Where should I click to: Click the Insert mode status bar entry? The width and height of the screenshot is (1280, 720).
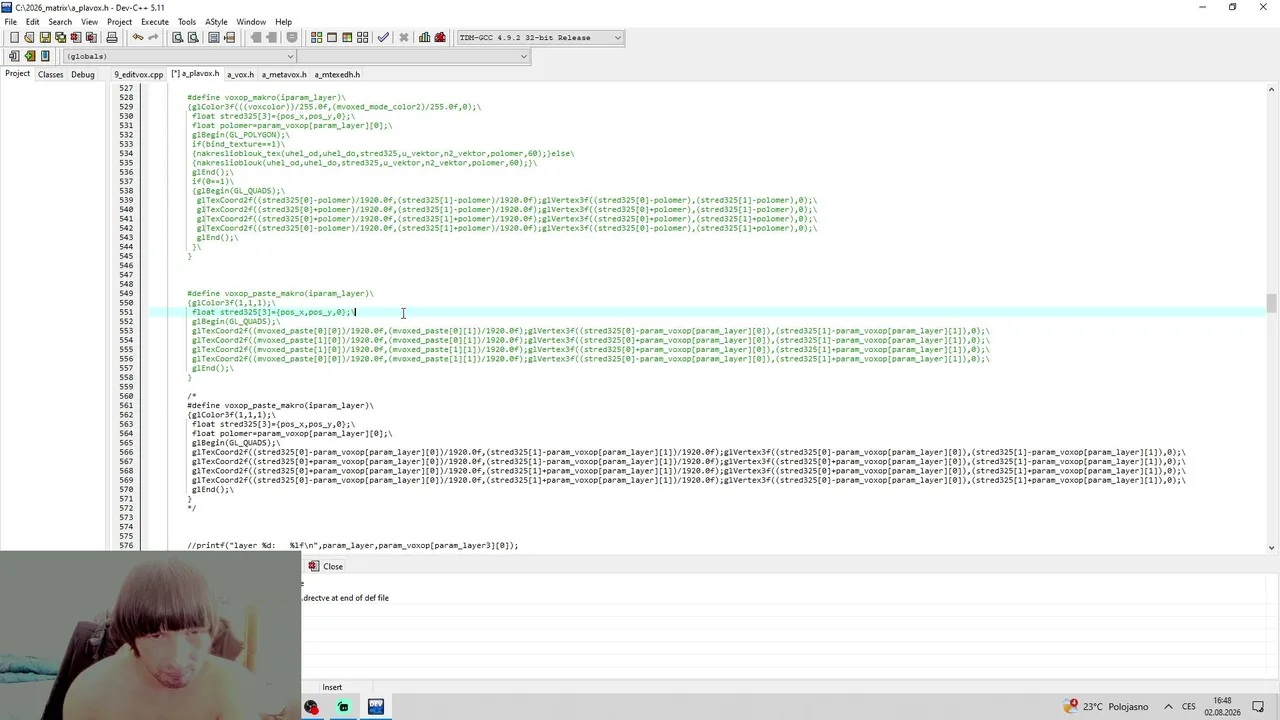(x=332, y=687)
